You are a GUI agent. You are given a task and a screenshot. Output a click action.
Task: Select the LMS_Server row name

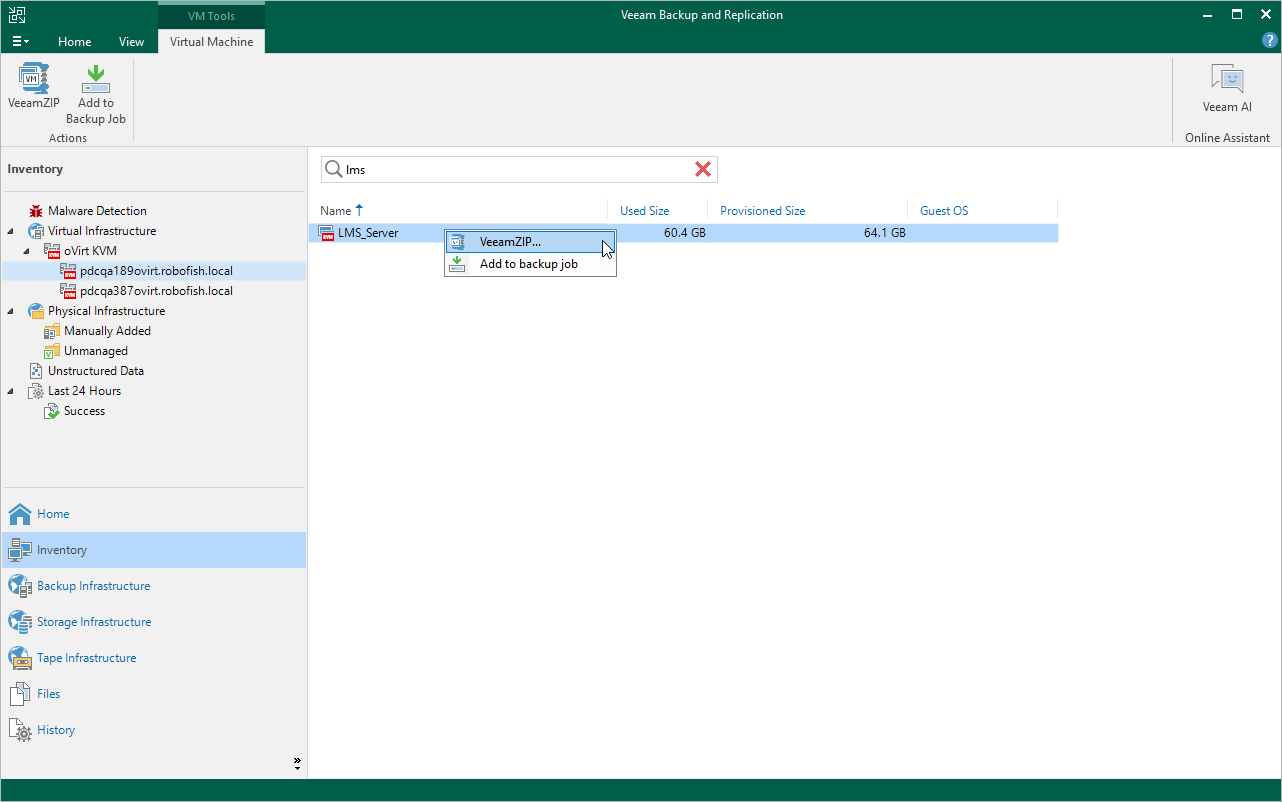click(x=368, y=233)
